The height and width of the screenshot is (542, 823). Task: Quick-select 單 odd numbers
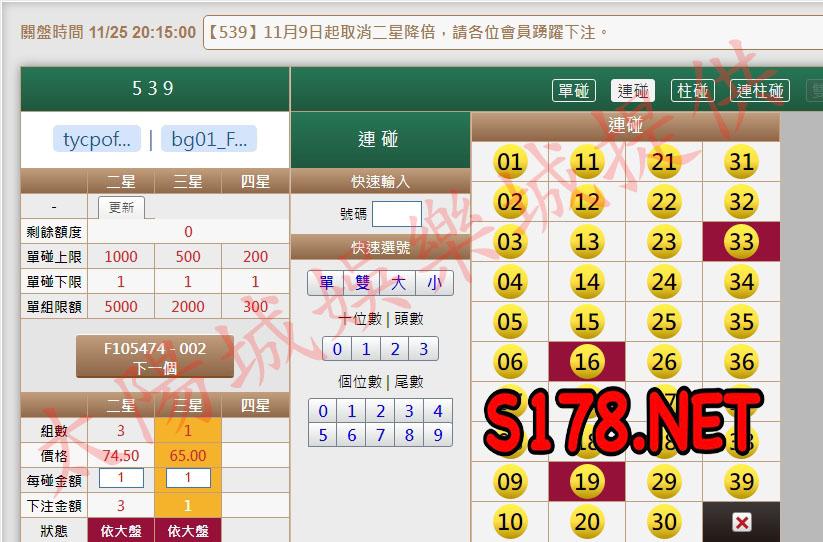(x=326, y=283)
